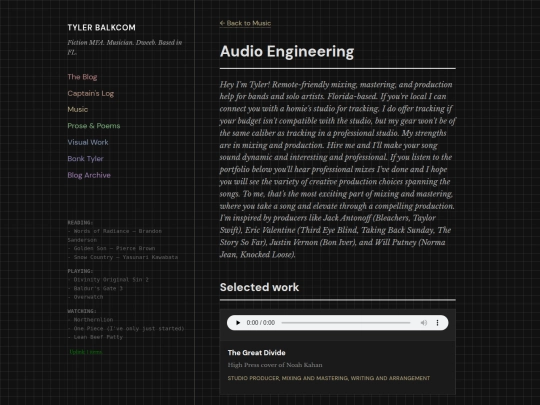Select The Great Divide track title
Screen dimensions: 540x405
[x=257, y=353]
